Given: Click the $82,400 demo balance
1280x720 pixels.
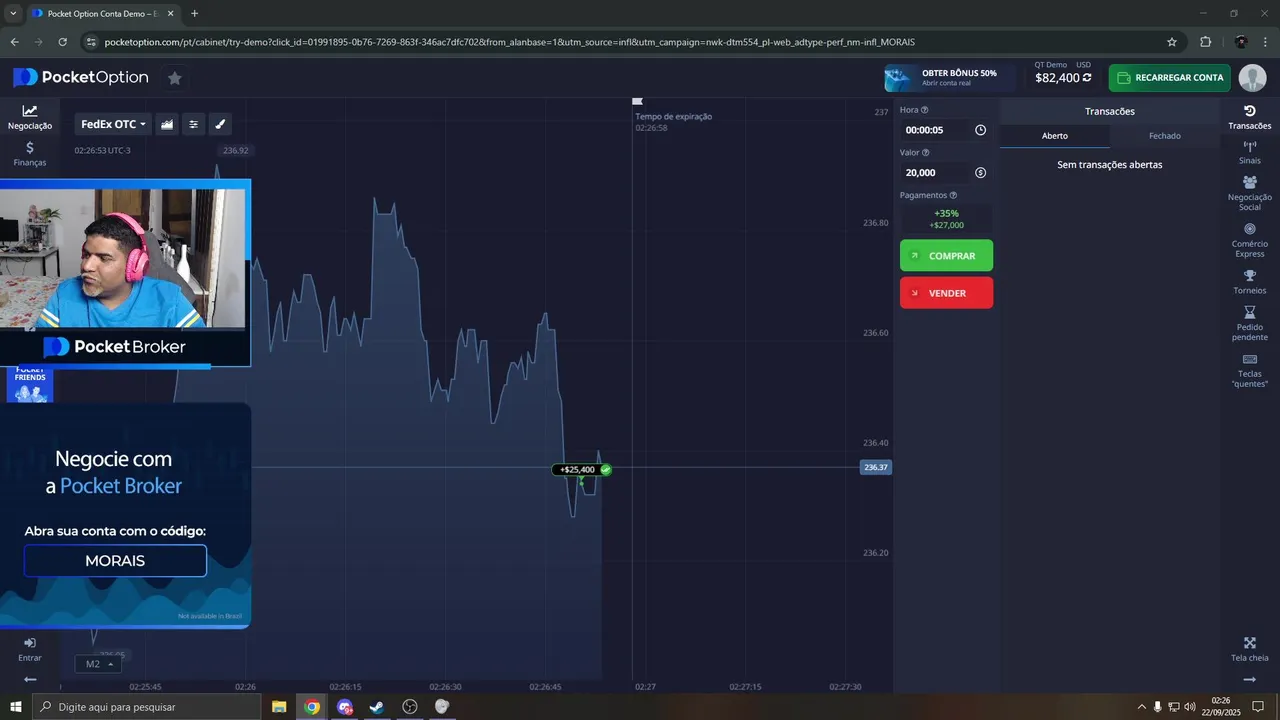Looking at the screenshot, I should point(1057,78).
